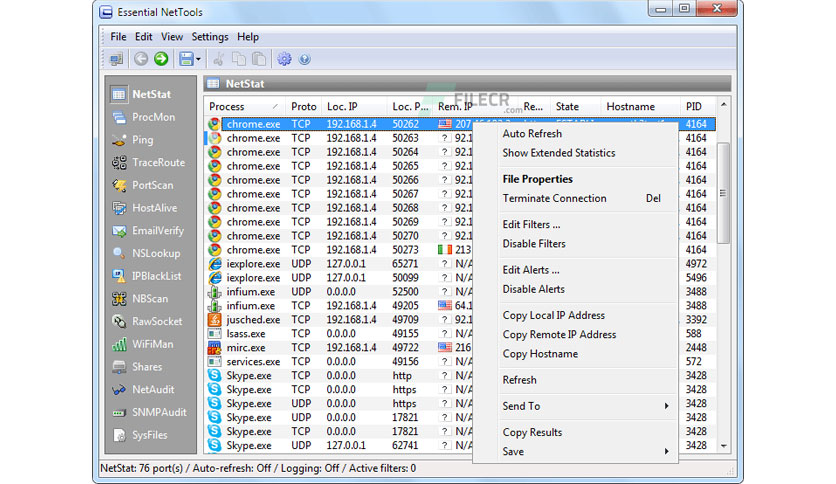
Task: Select the SysFiles tool
Action: 140,435
